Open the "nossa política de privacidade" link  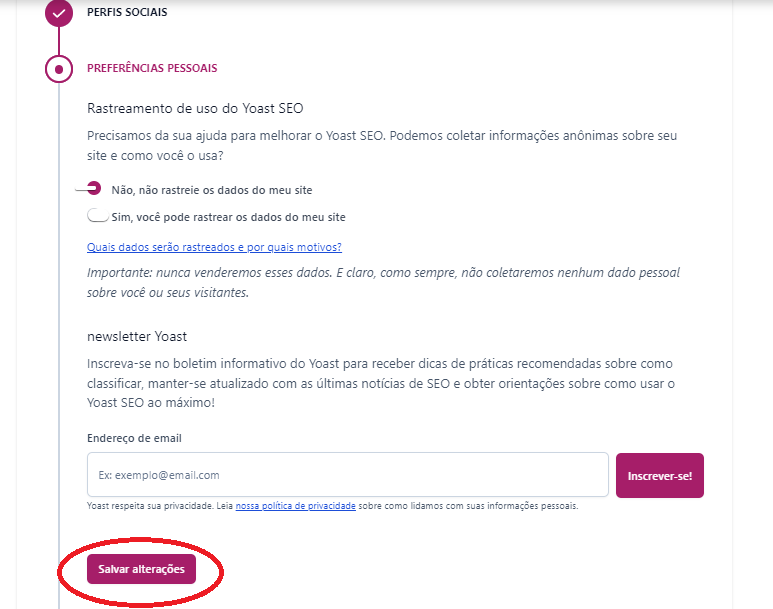click(x=295, y=506)
